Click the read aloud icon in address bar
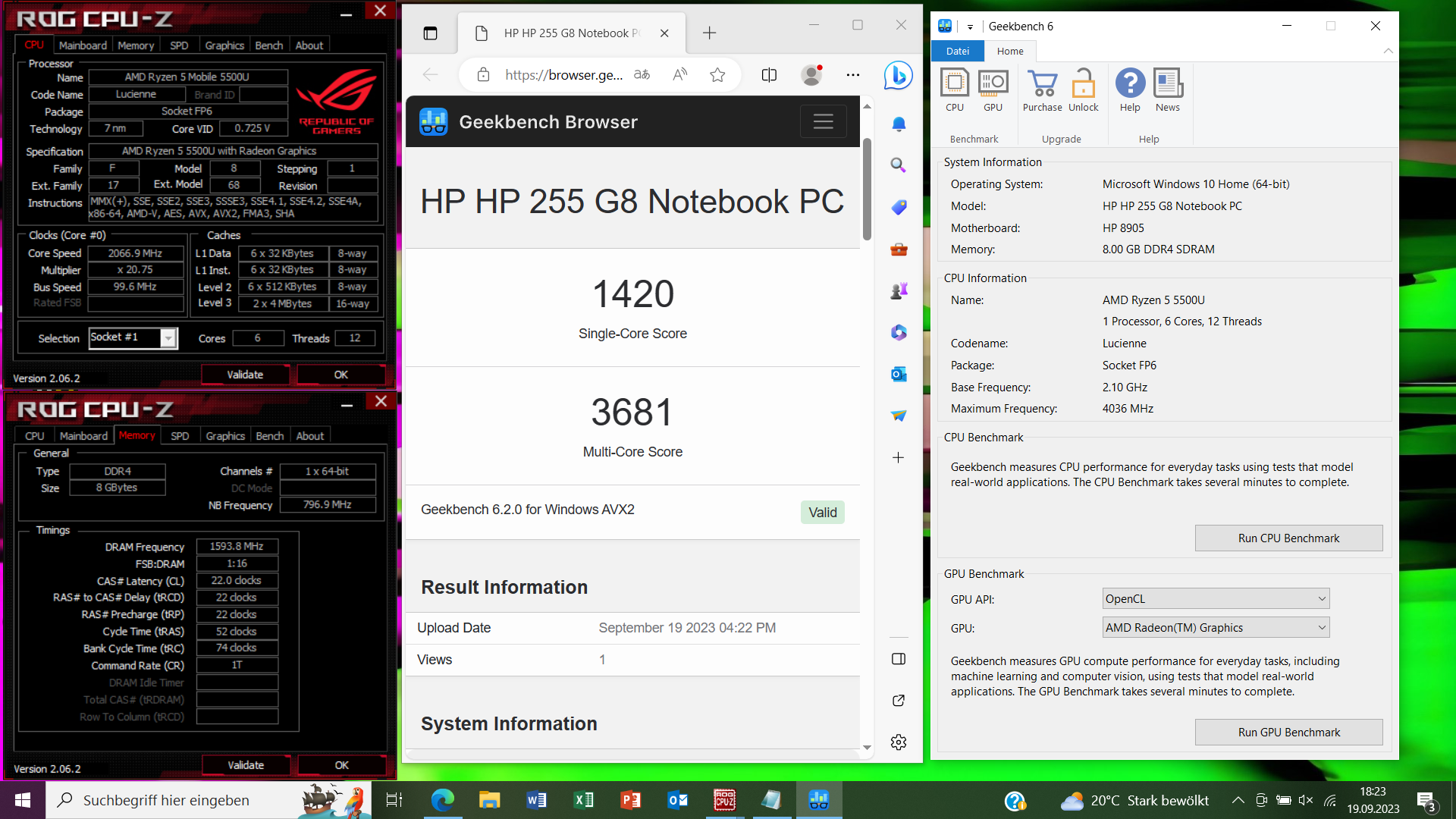Screen dimensions: 1456x819 [x=680, y=74]
